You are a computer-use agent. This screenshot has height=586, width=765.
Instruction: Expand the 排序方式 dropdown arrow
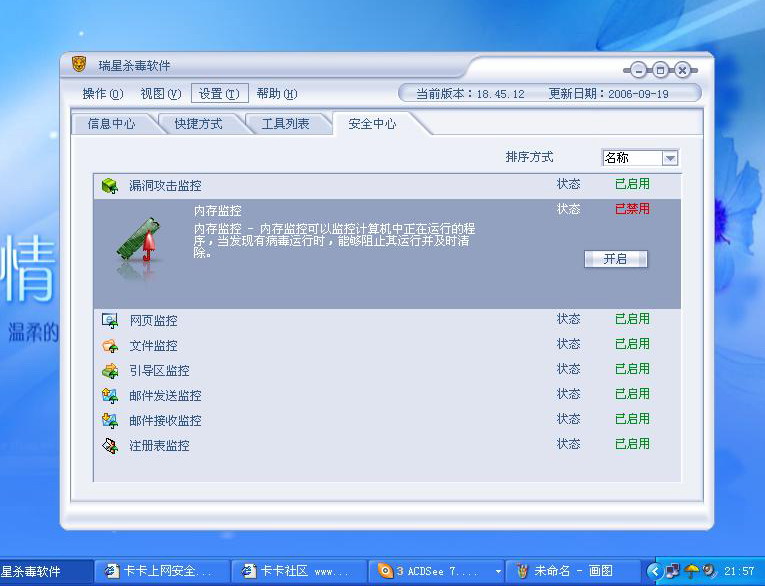coord(670,158)
